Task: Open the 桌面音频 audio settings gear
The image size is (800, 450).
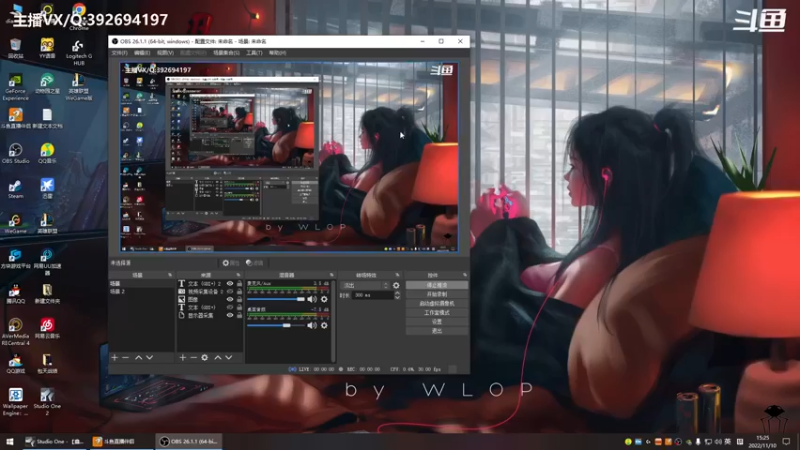Action: tap(324, 325)
